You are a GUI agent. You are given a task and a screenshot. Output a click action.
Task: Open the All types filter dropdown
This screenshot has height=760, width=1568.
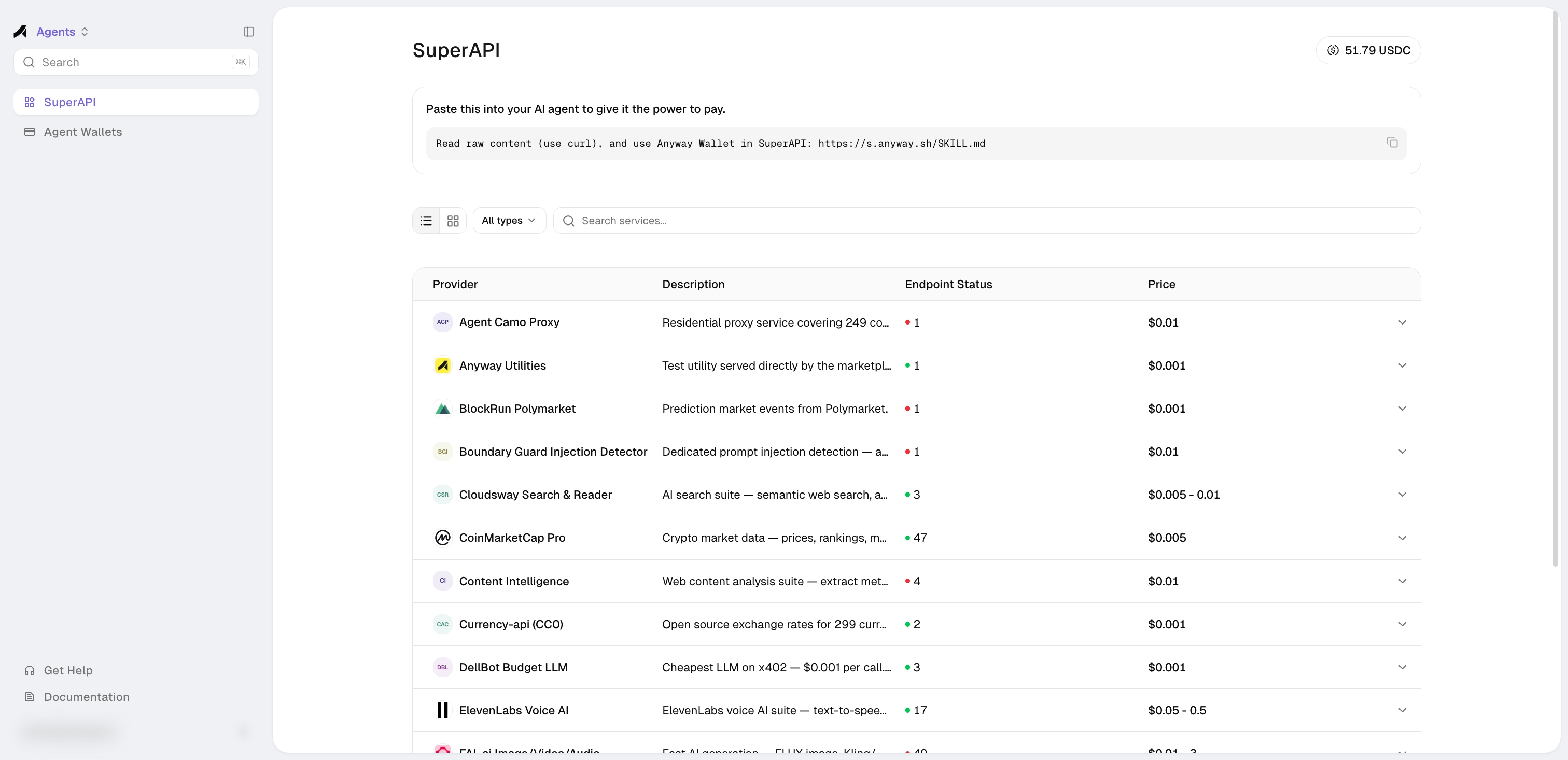[x=509, y=221]
